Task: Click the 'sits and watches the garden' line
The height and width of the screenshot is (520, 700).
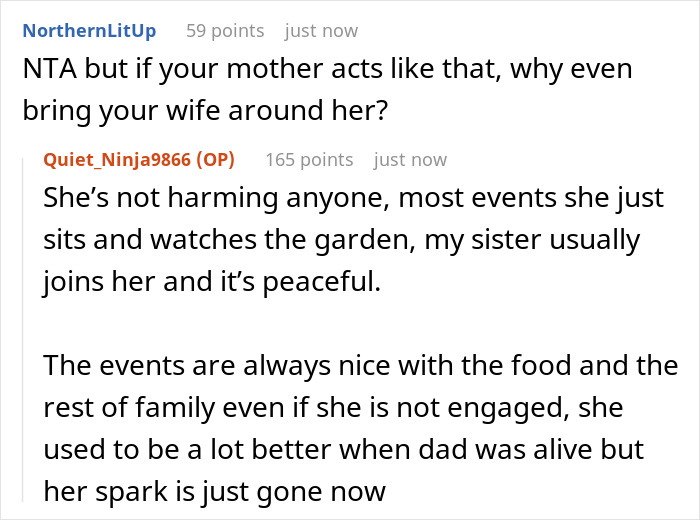Action: coord(343,240)
